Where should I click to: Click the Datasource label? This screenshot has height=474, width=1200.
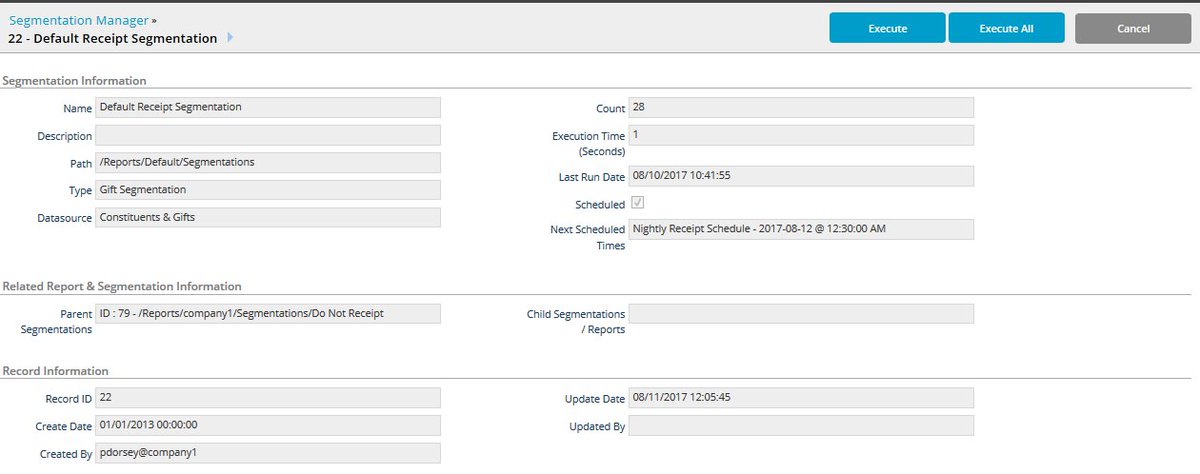click(x=65, y=218)
